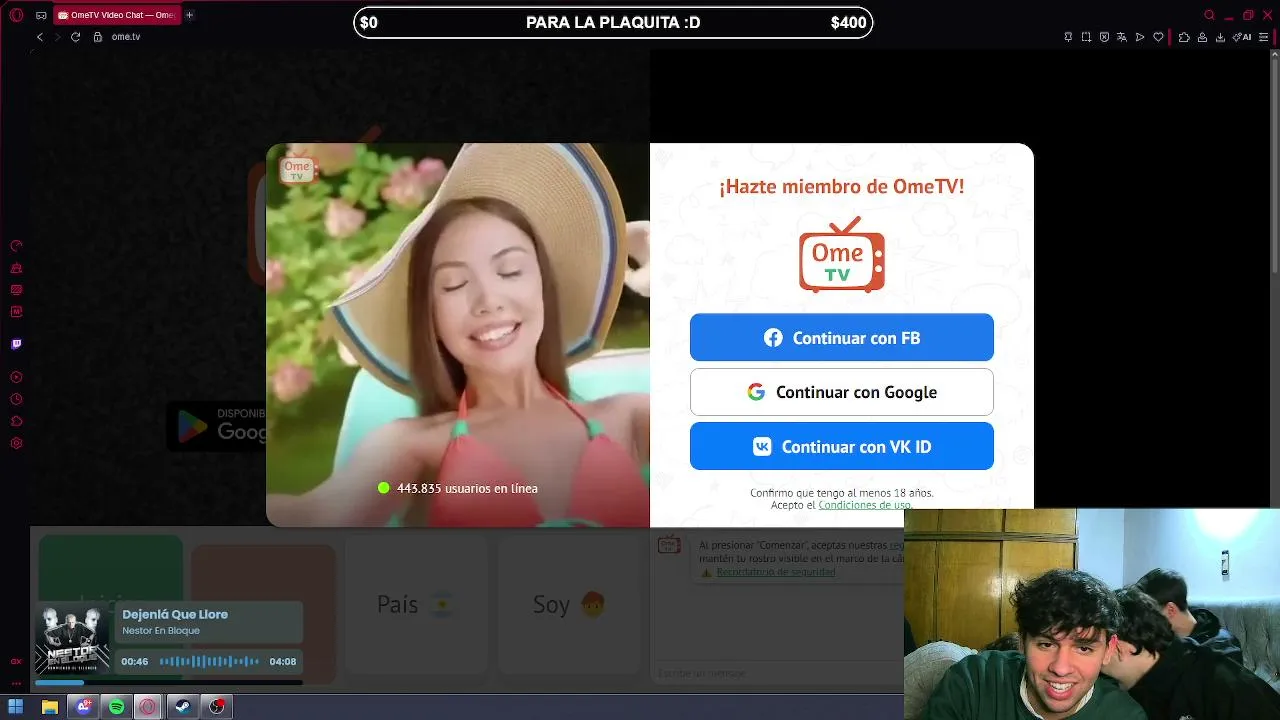Click the '¡Hazte miembro de OmeTV!' heading
The height and width of the screenshot is (720, 1280).
tap(842, 186)
